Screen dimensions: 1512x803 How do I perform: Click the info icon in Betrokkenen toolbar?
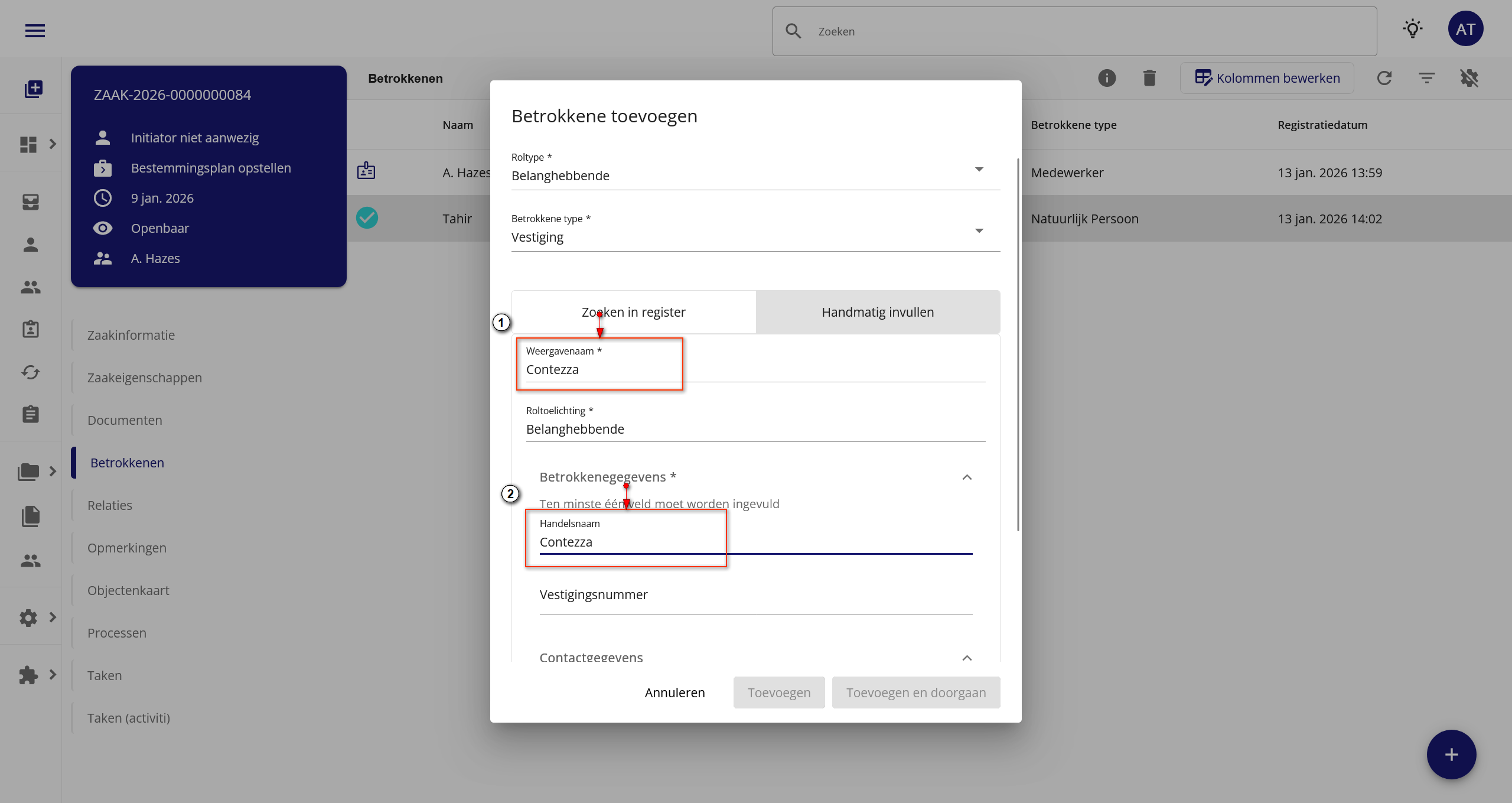(1106, 78)
